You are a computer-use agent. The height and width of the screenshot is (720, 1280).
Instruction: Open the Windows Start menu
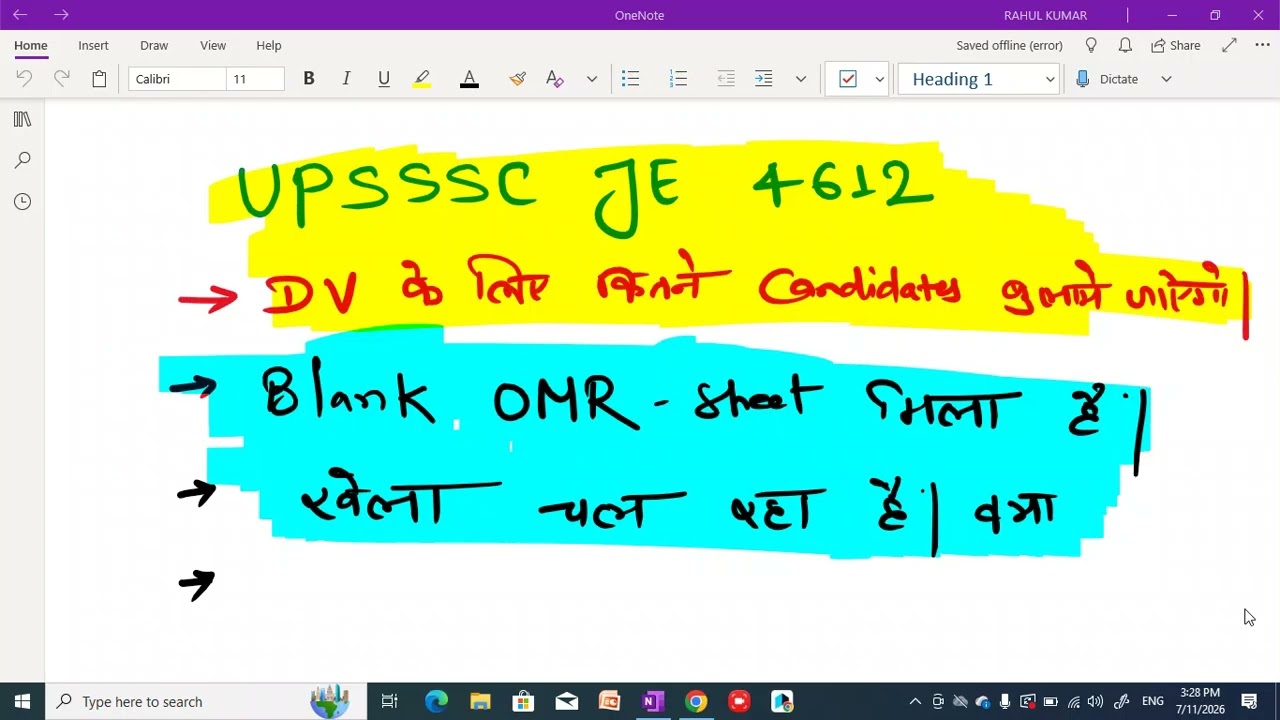[x=22, y=701]
